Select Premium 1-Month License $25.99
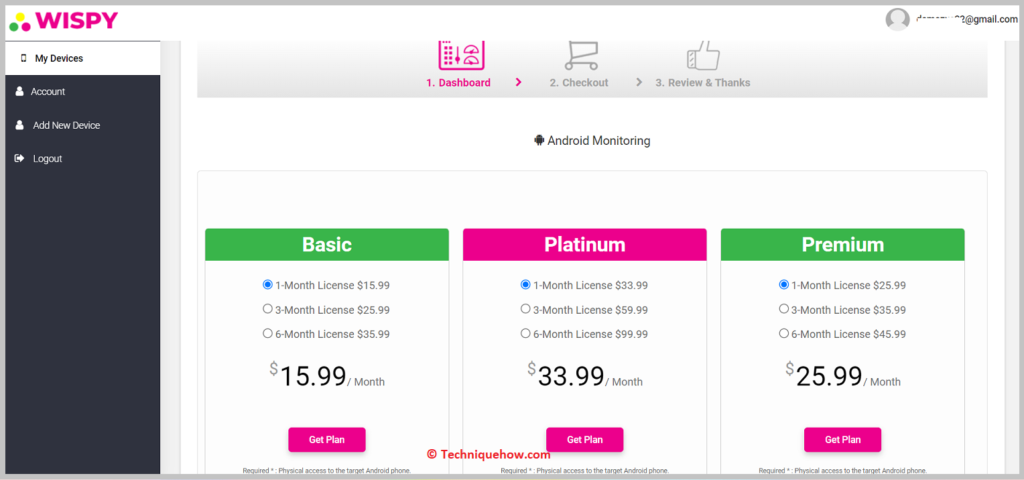 point(784,285)
